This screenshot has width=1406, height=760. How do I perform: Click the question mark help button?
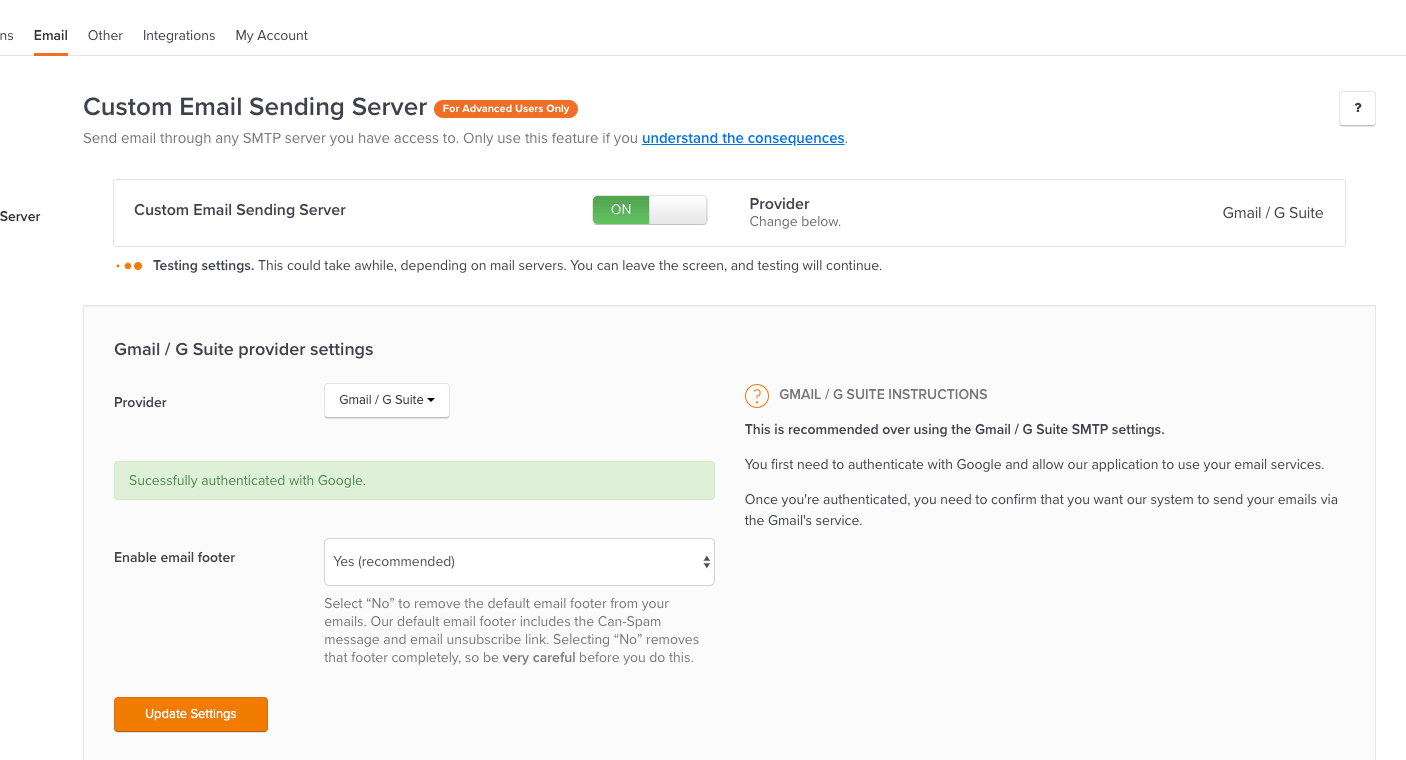(x=1357, y=108)
